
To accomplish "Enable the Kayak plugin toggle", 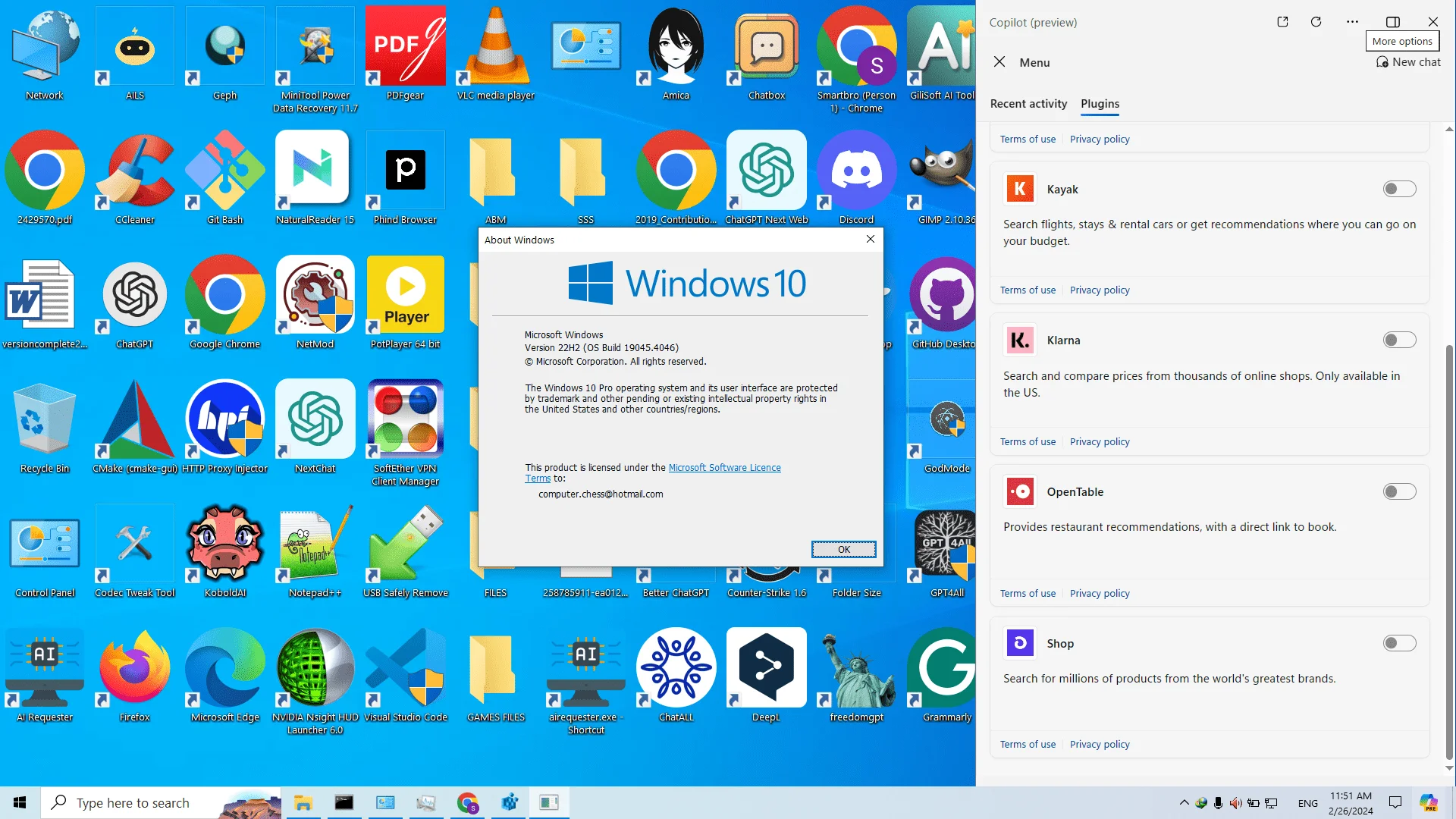I will click(x=1399, y=189).
